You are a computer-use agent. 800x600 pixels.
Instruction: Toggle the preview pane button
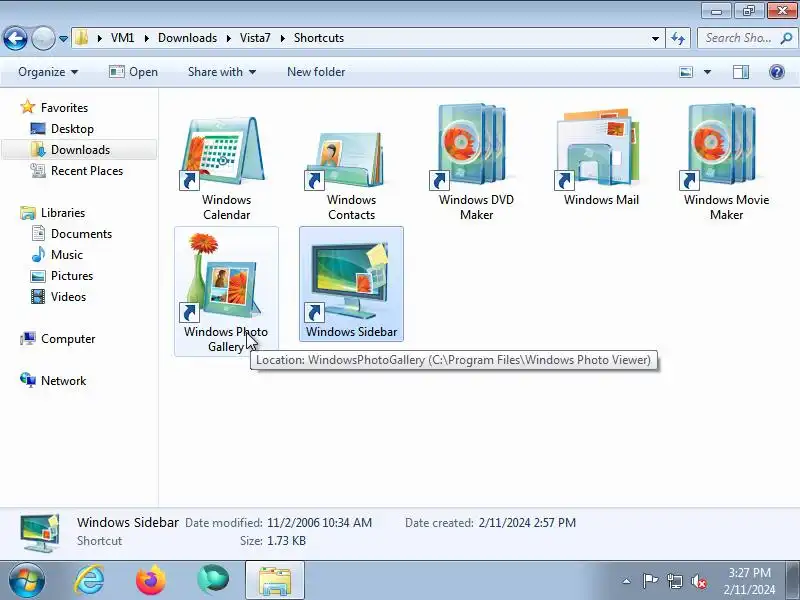[x=741, y=72]
